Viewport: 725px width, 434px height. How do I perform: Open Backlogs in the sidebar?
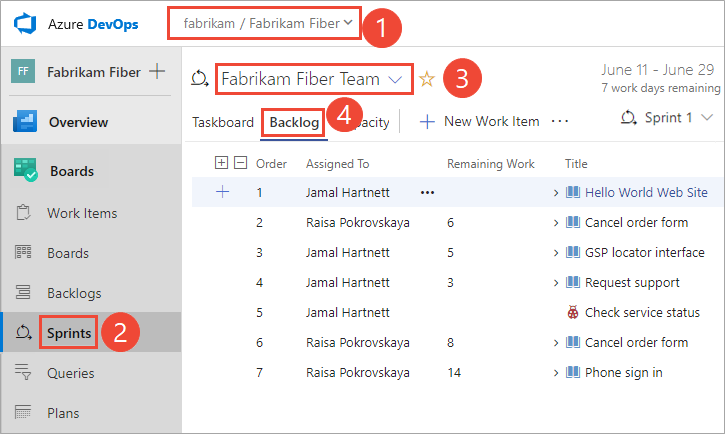coord(74,293)
